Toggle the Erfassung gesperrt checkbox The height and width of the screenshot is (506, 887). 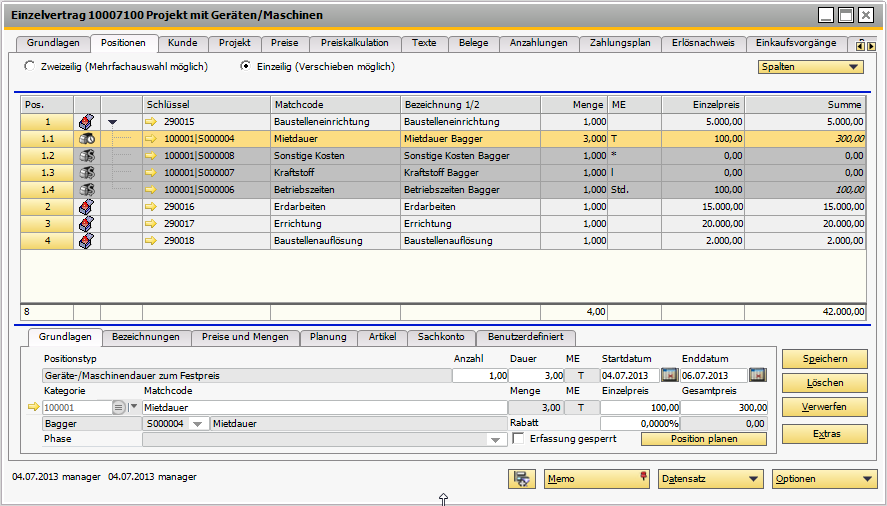click(518, 439)
